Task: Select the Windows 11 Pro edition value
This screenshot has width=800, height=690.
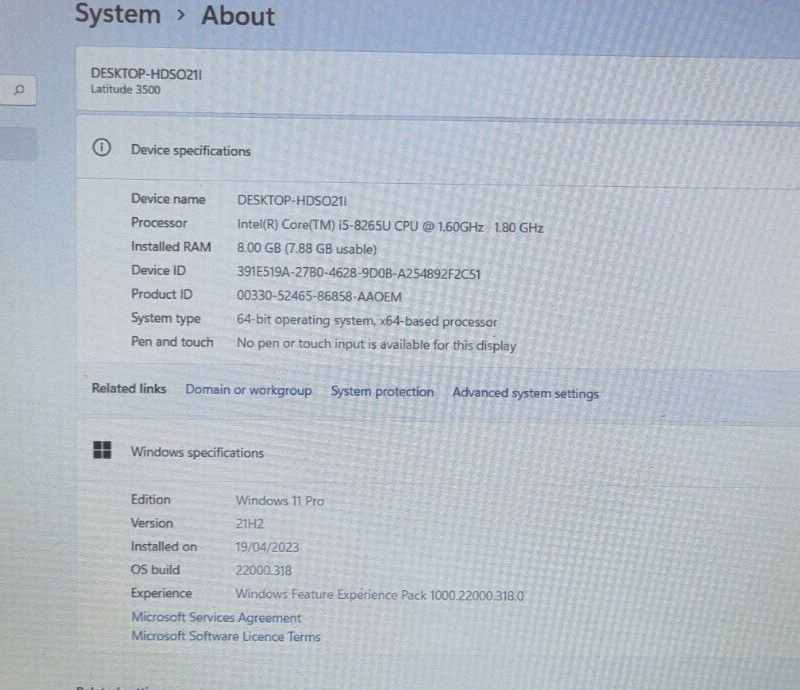Action: tap(280, 501)
